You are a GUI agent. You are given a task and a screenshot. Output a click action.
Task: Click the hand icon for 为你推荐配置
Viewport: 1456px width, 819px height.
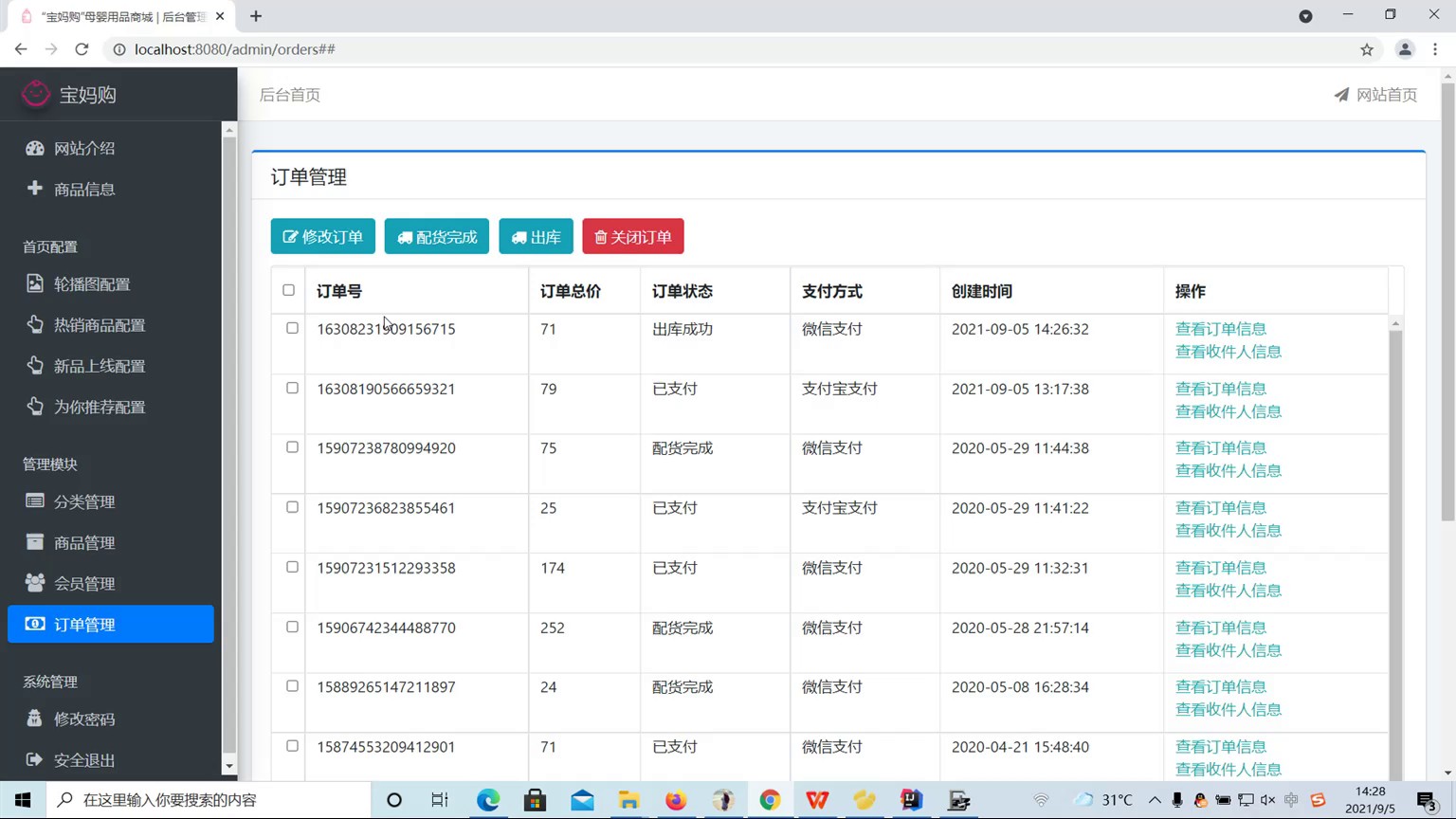tap(35, 406)
